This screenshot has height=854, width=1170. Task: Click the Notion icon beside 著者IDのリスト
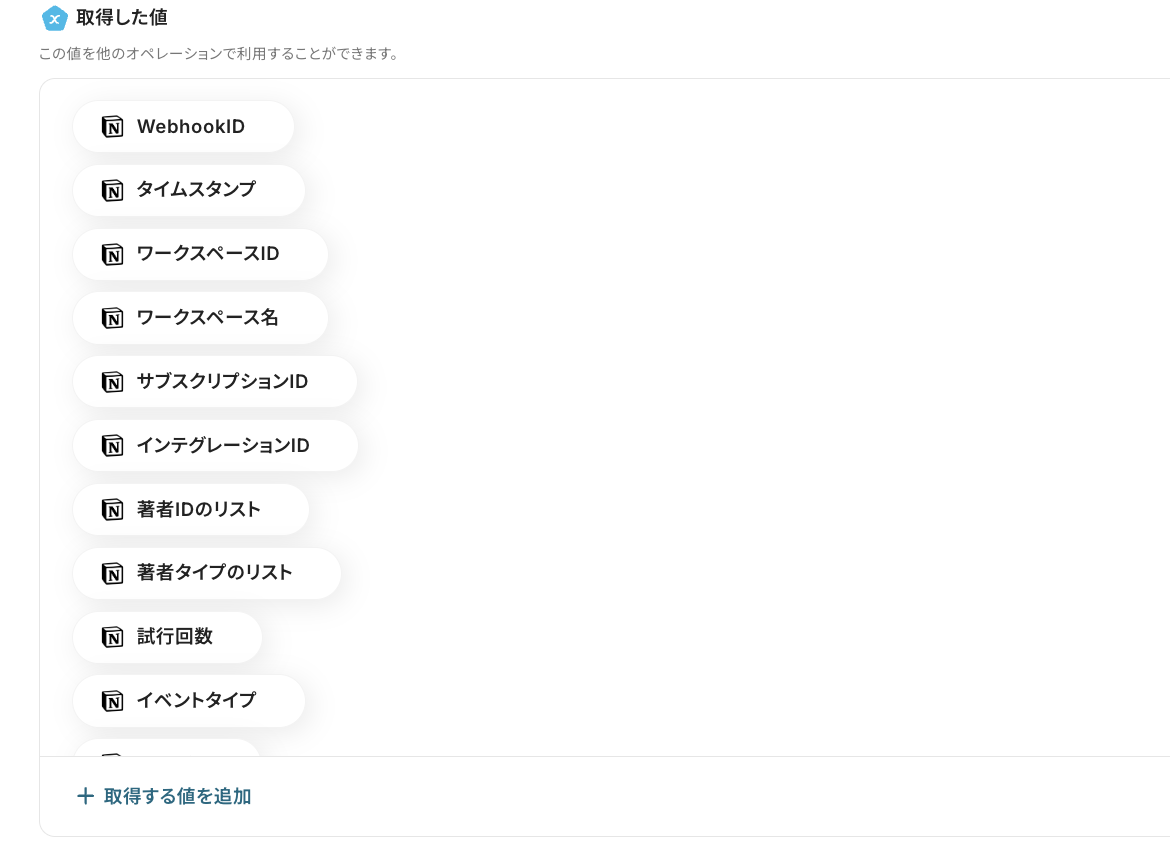coord(112,510)
